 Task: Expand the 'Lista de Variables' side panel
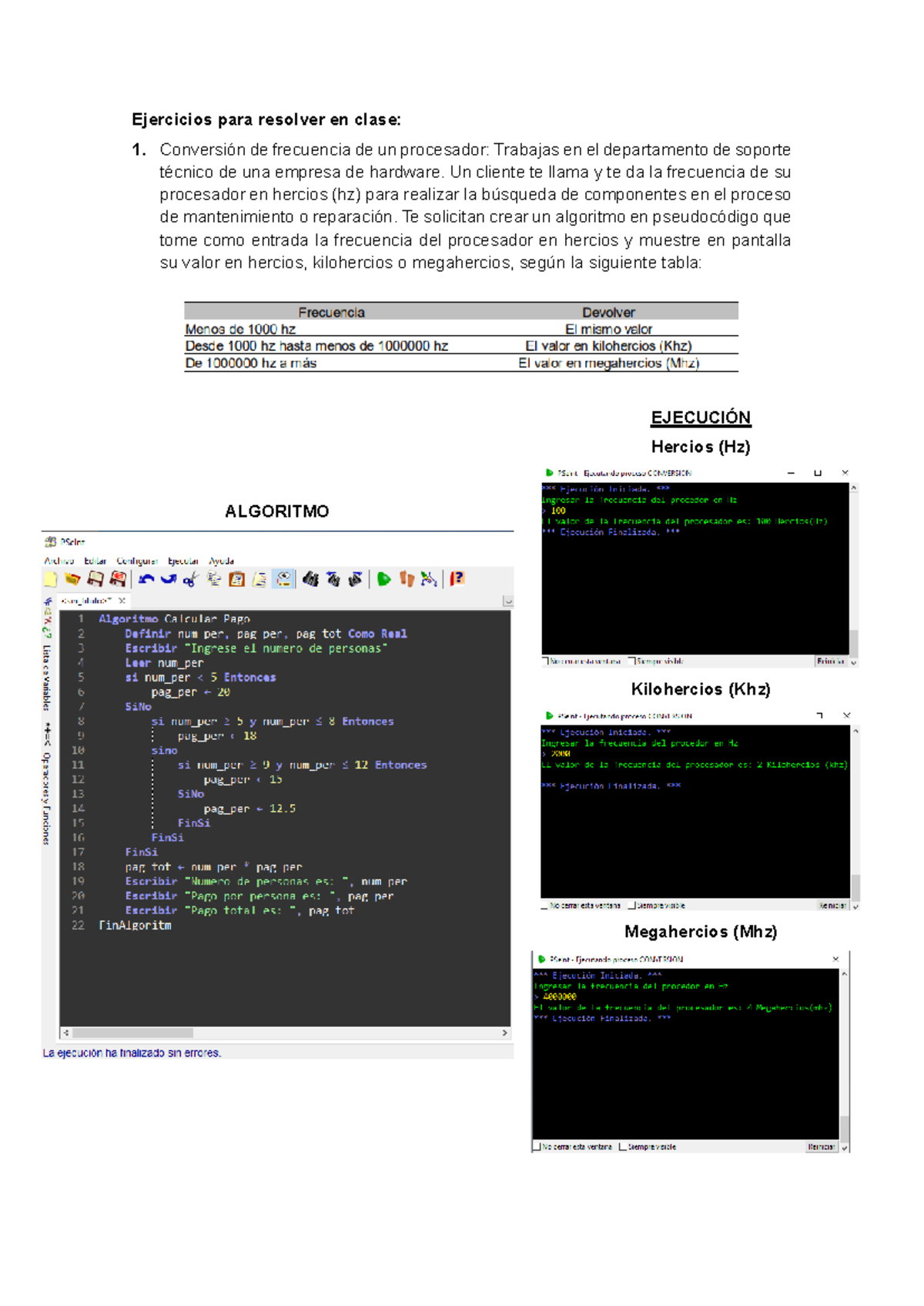47,678
